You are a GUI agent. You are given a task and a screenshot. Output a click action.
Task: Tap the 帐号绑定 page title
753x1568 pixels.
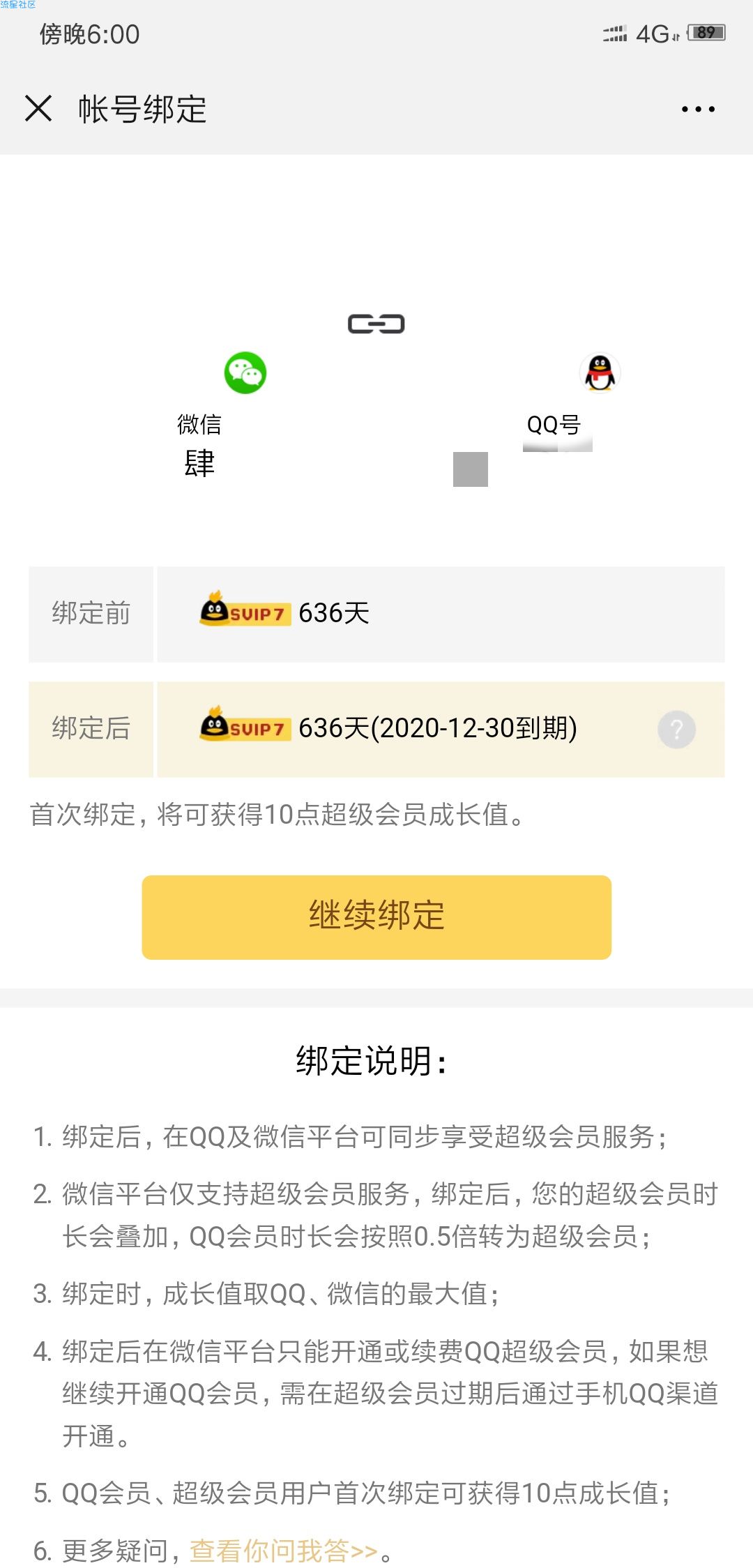142,109
